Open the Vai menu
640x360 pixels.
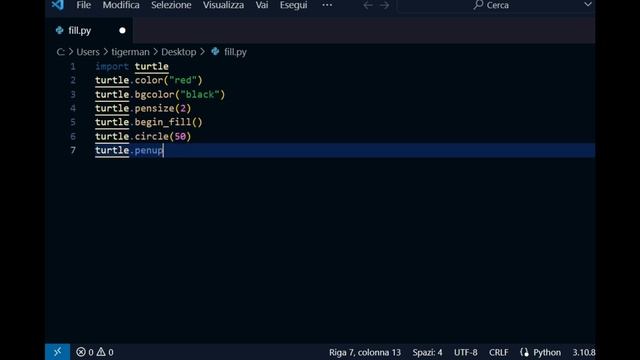coord(262,5)
